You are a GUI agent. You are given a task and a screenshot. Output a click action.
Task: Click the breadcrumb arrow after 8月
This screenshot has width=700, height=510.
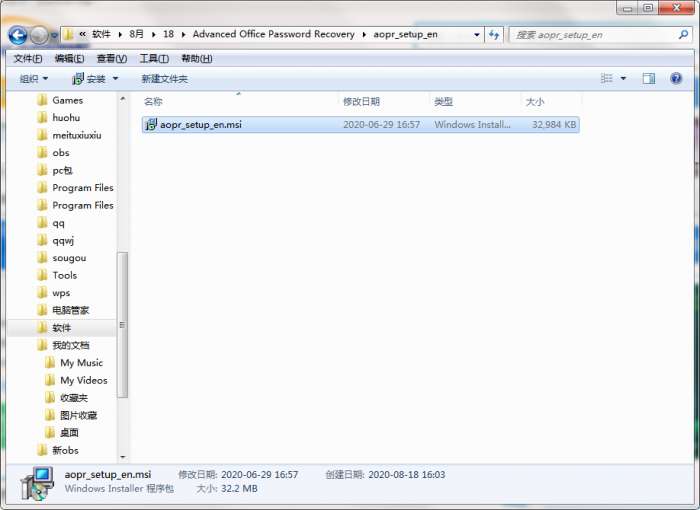click(x=154, y=35)
